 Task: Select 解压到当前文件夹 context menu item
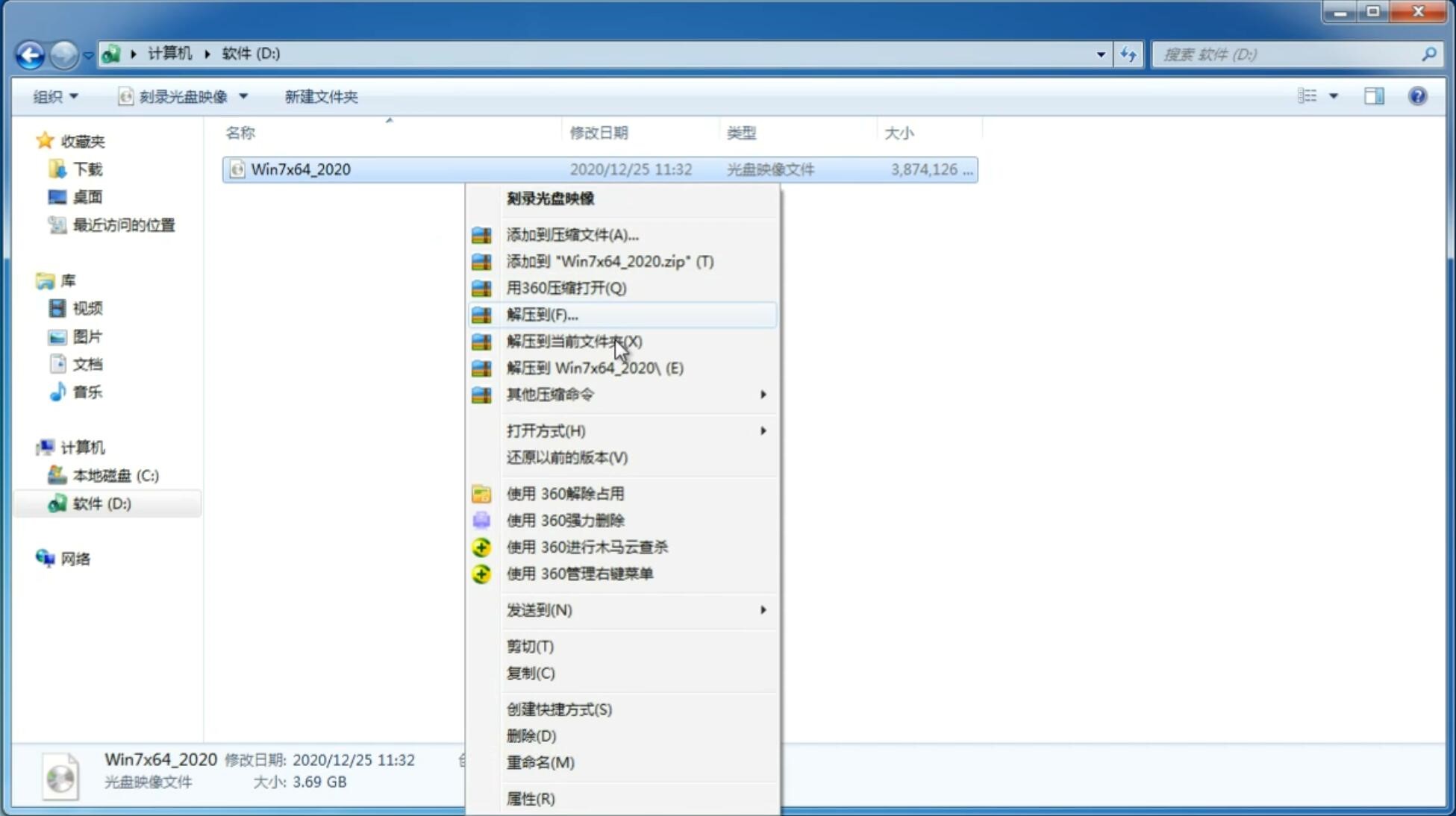tap(575, 341)
